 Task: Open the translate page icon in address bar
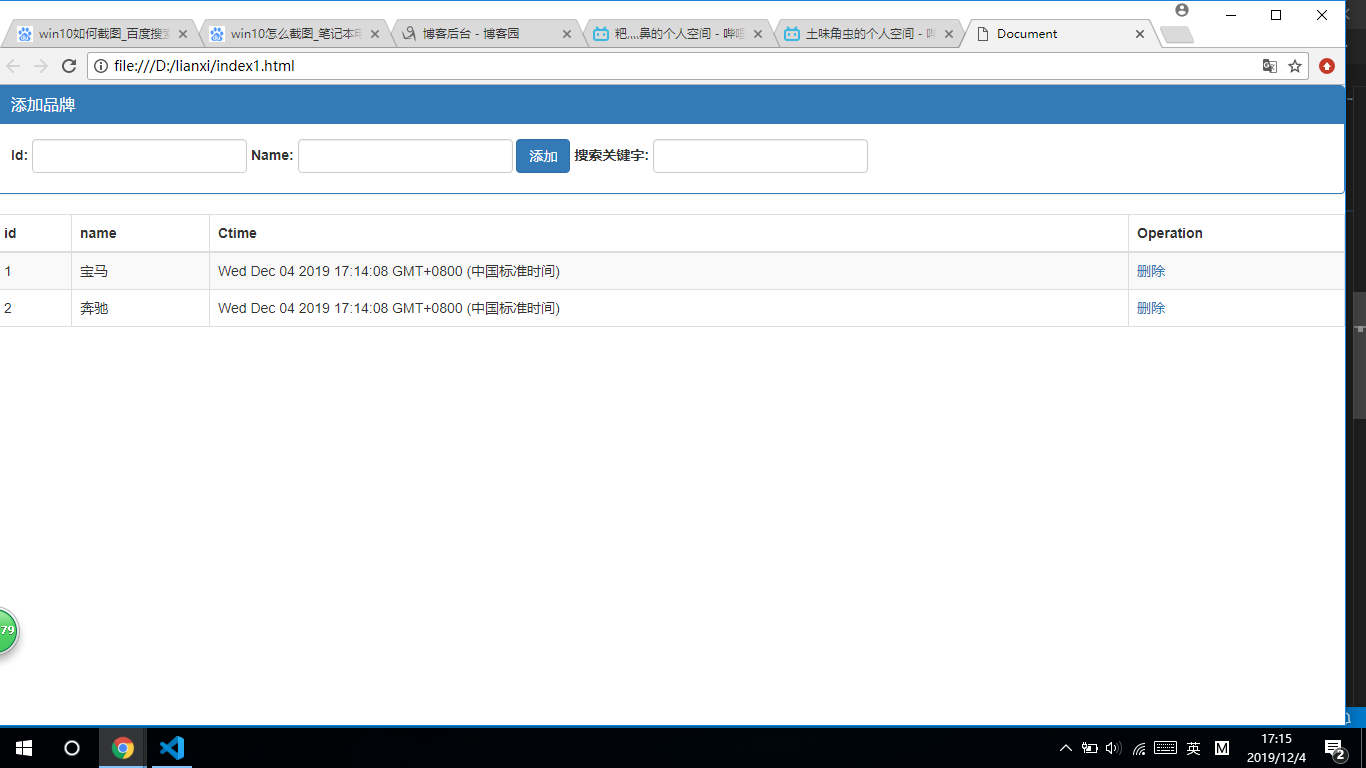1269,66
